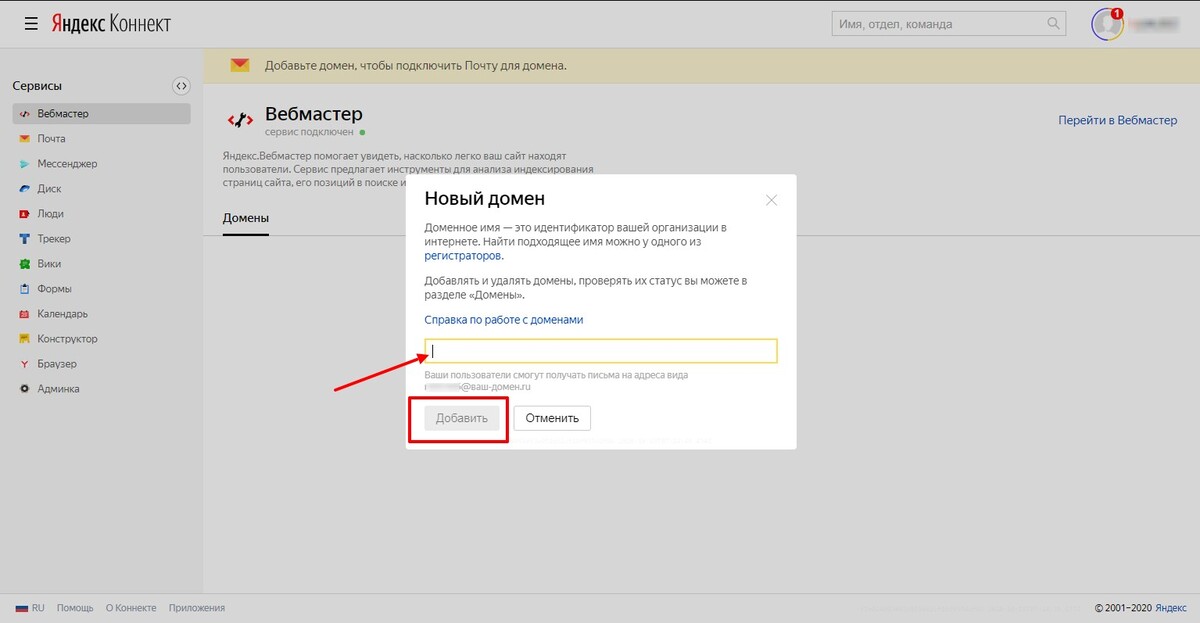Close the Новый домен dialog
The width and height of the screenshot is (1200, 623).
[771, 200]
